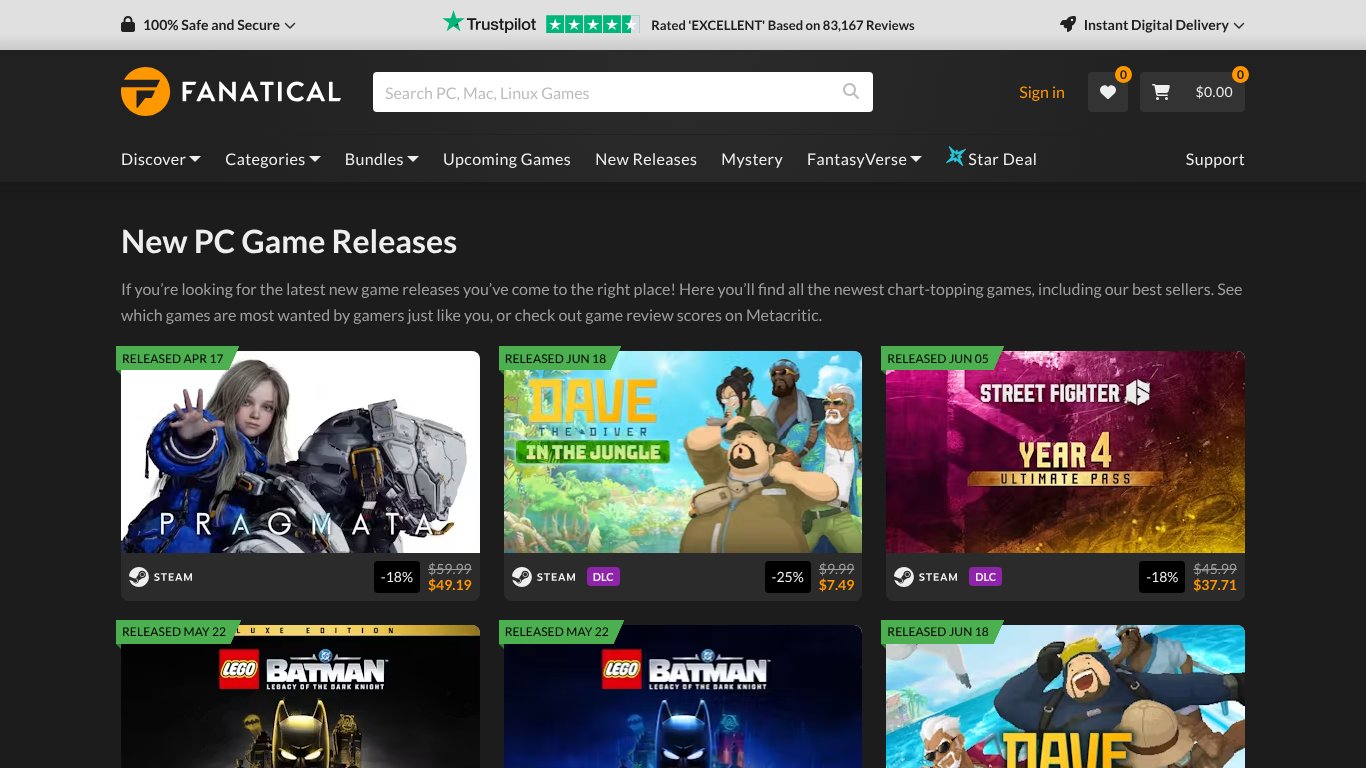Screen dimensions: 1366x768
Task: Click the Sign in link
Action: pos(1042,92)
